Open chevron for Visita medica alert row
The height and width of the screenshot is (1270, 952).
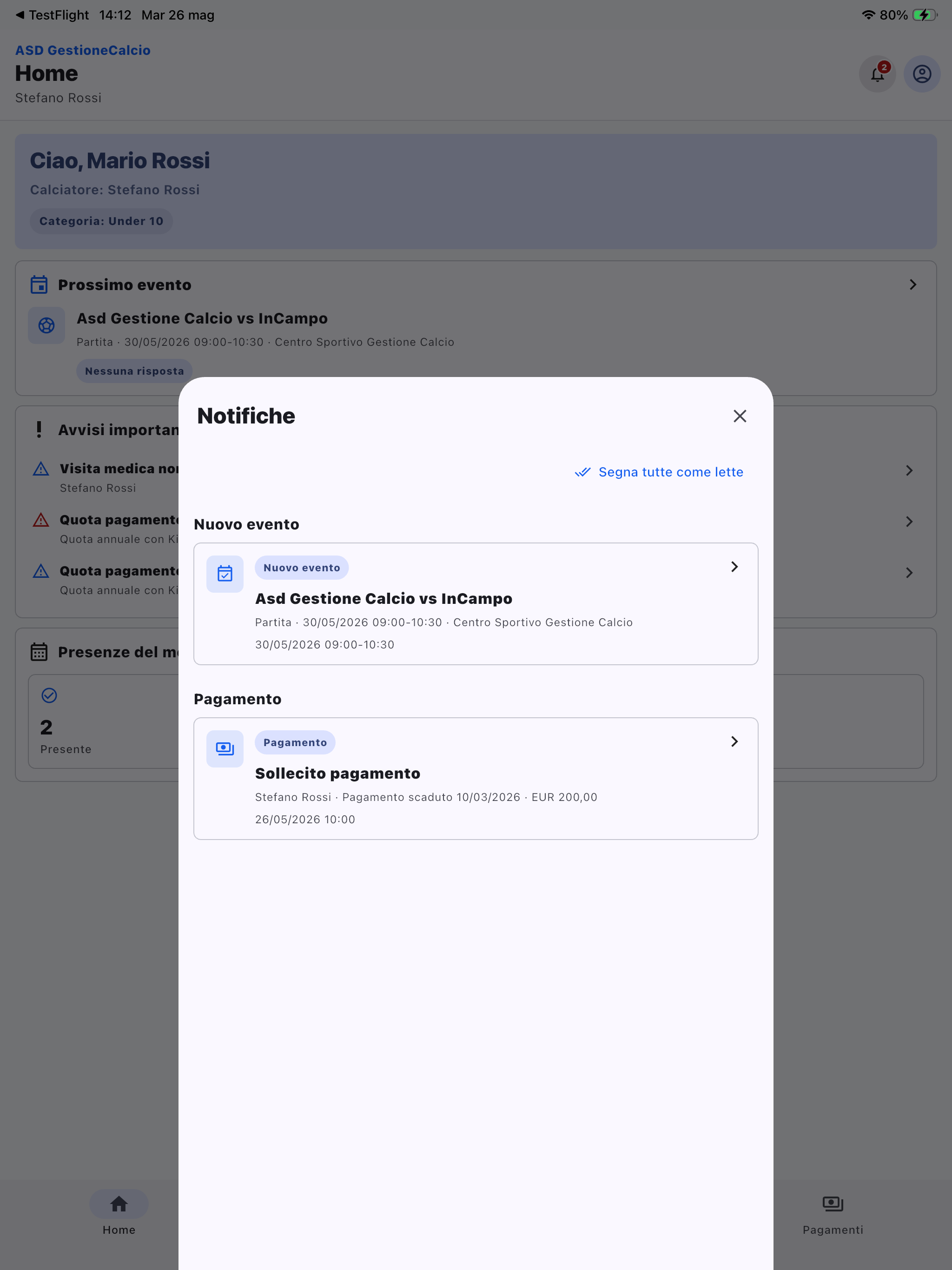(910, 471)
